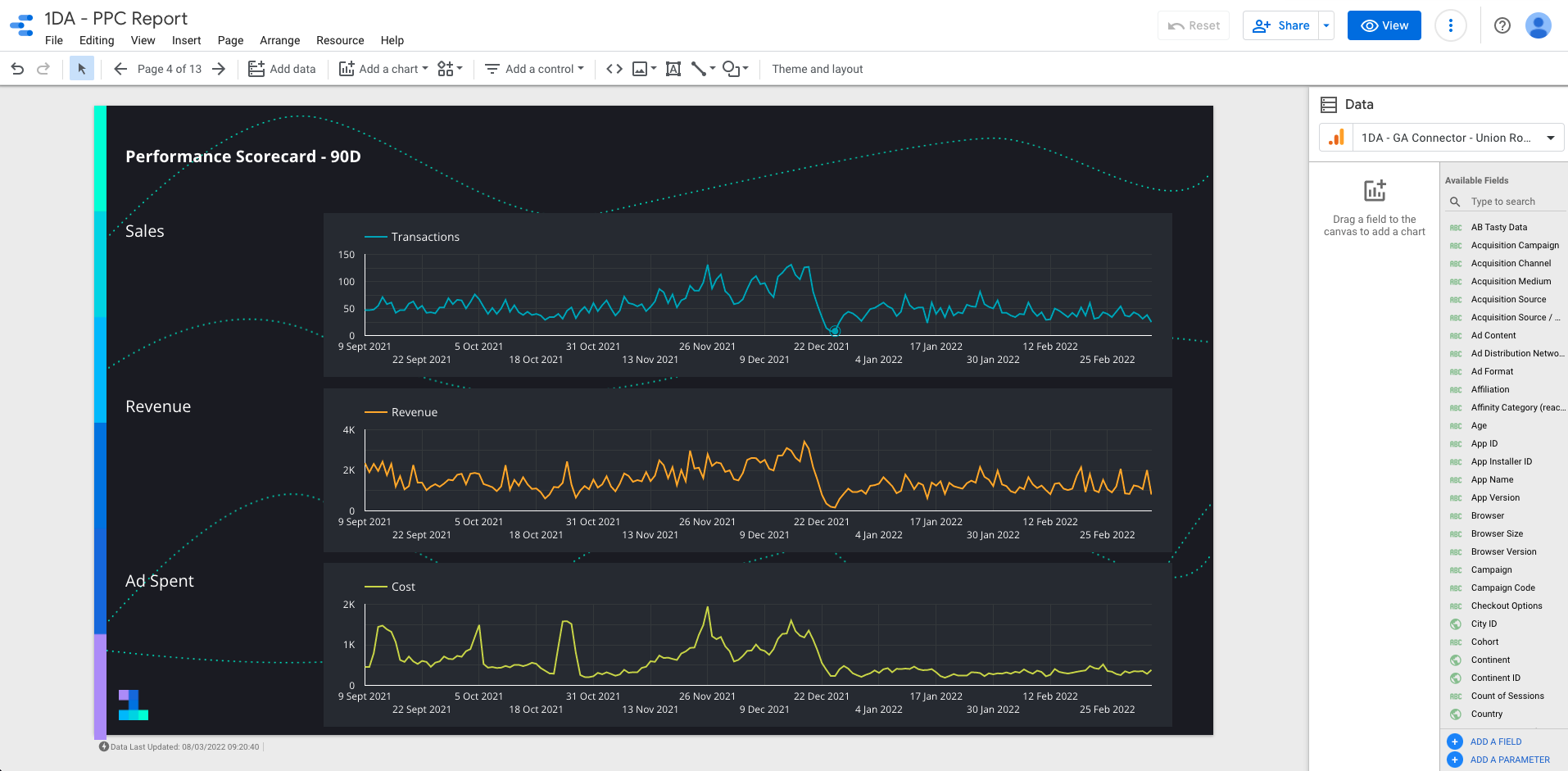The image size is (1568, 771).
Task: Open the three-dot more options menu
Action: click(x=1451, y=25)
